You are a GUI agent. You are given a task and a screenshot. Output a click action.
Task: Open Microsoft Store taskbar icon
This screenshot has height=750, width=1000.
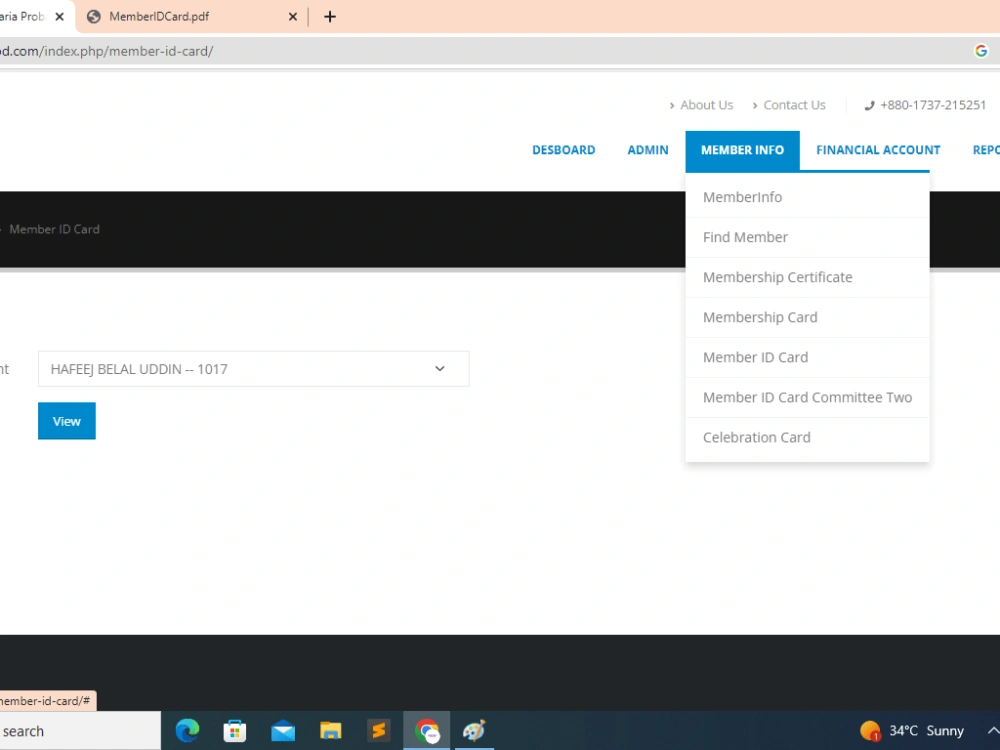[235, 730]
